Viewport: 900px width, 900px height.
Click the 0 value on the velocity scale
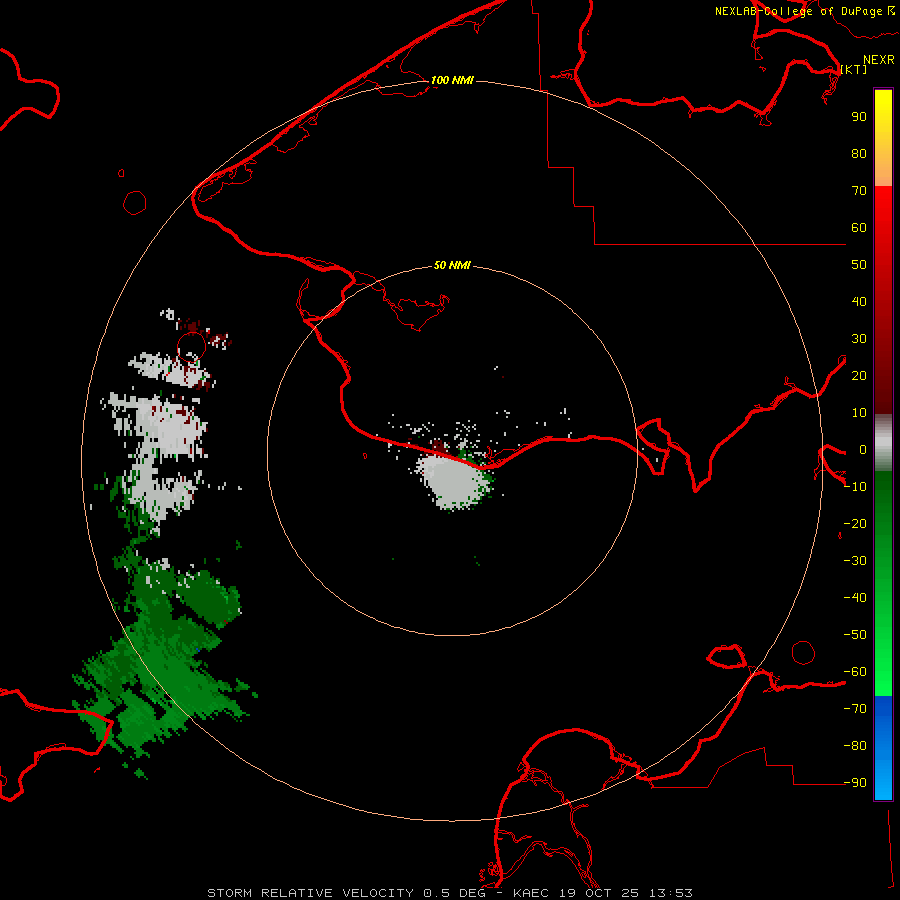coord(863,449)
